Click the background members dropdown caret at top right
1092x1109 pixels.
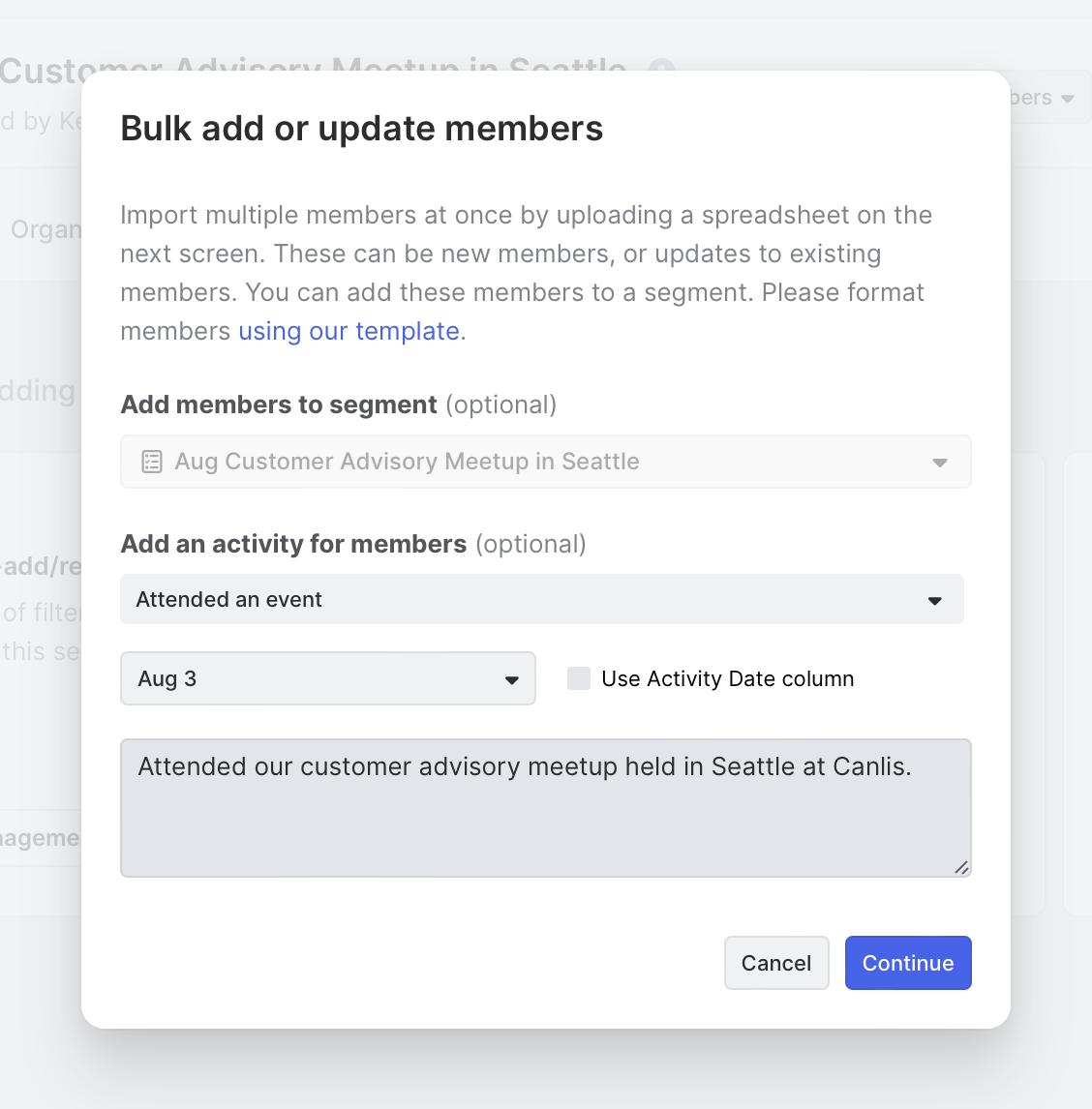coord(1068,99)
